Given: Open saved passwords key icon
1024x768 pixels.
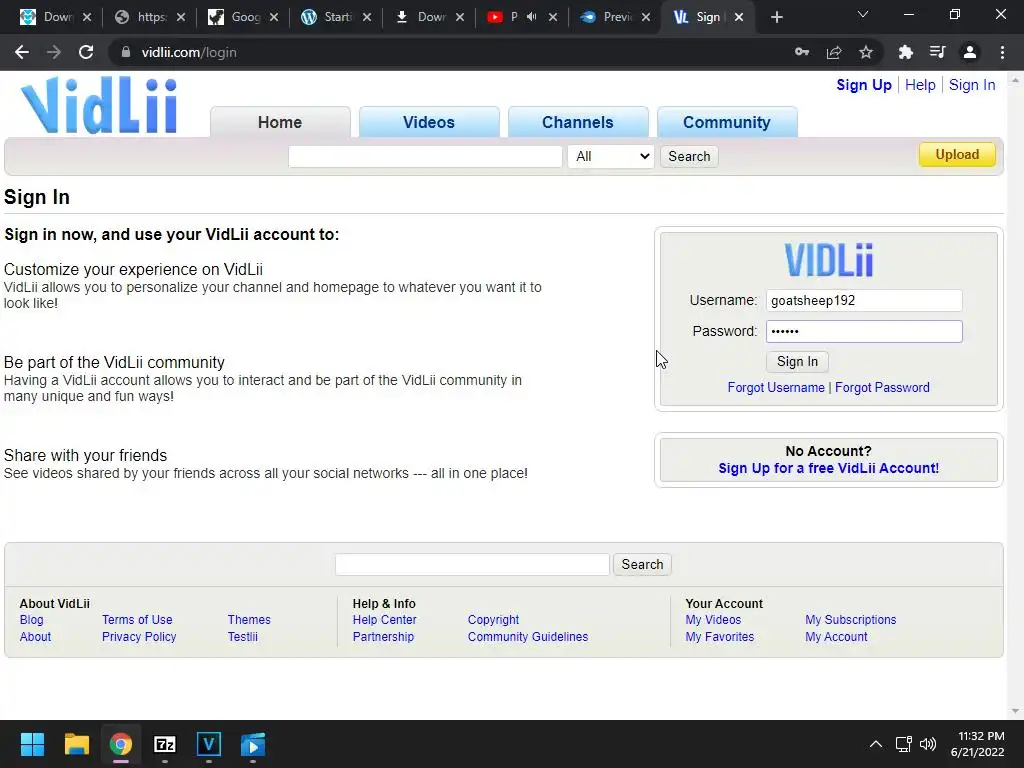Looking at the screenshot, I should pos(802,52).
